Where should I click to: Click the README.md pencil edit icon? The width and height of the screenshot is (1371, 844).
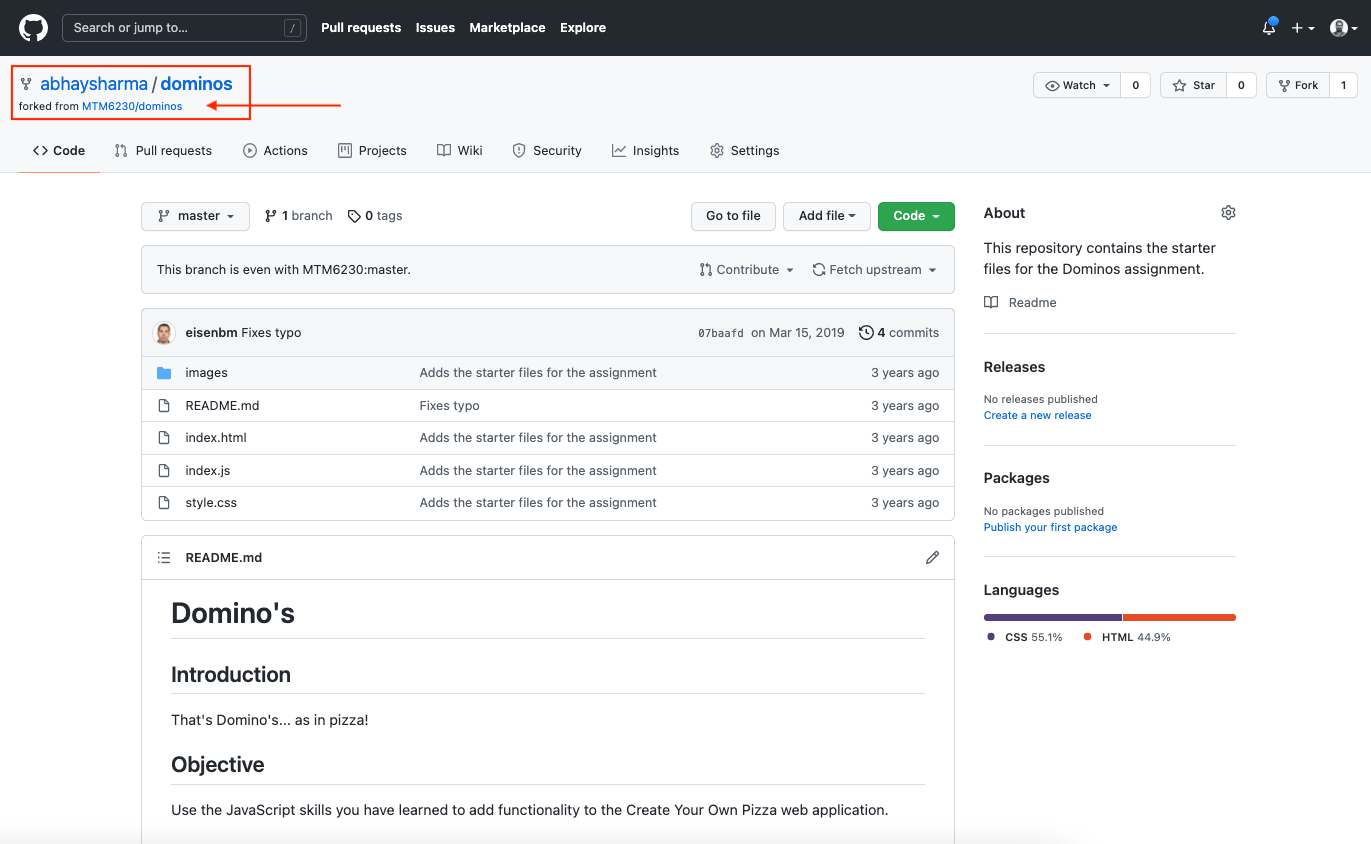coord(932,557)
